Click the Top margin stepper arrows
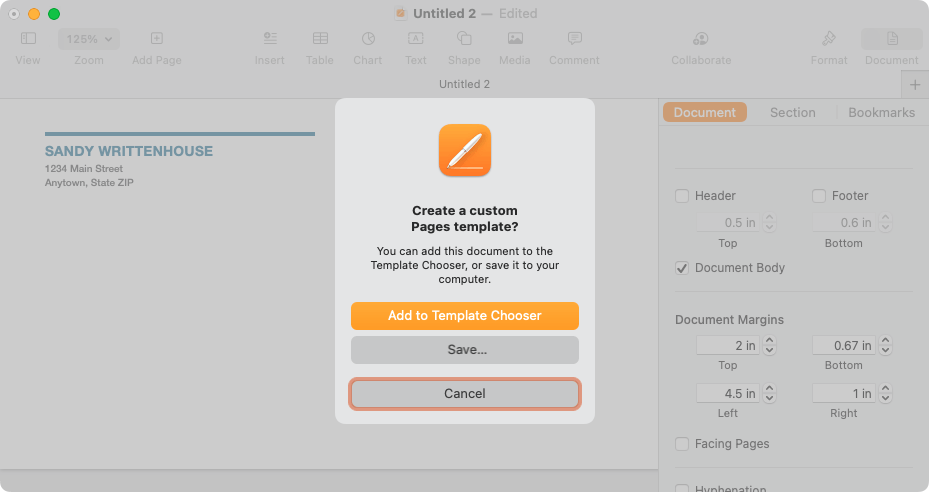 click(770, 345)
